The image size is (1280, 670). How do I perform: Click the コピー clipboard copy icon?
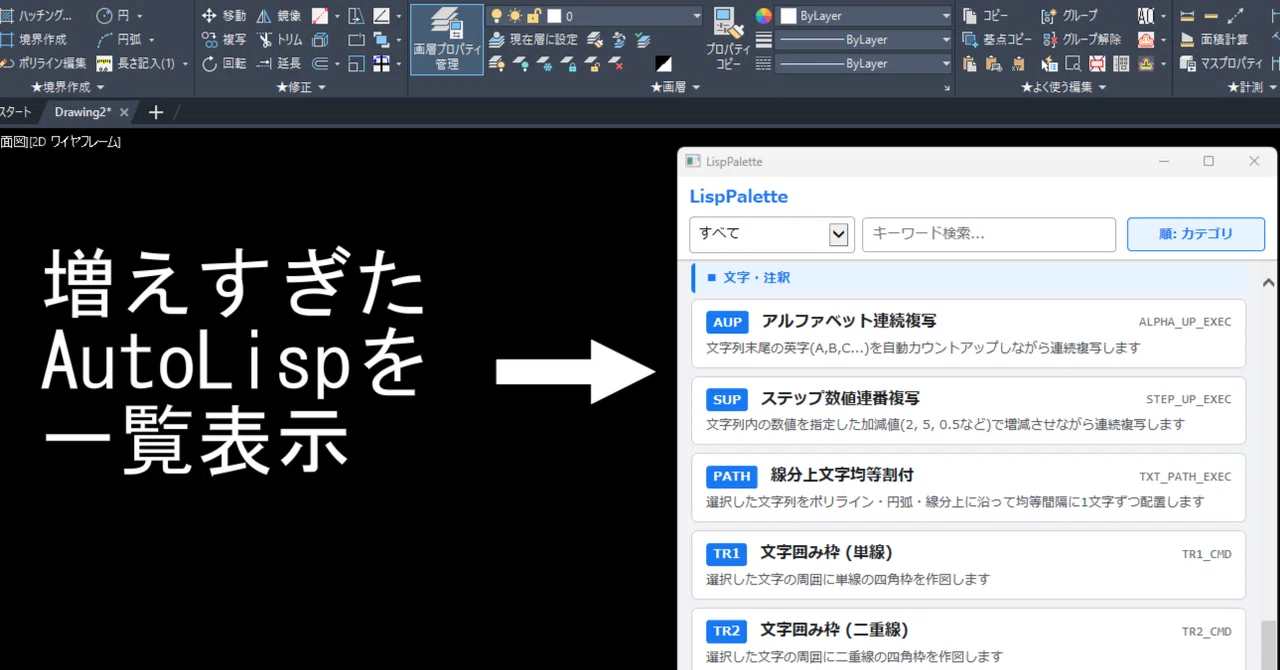(x=985, y=16)
